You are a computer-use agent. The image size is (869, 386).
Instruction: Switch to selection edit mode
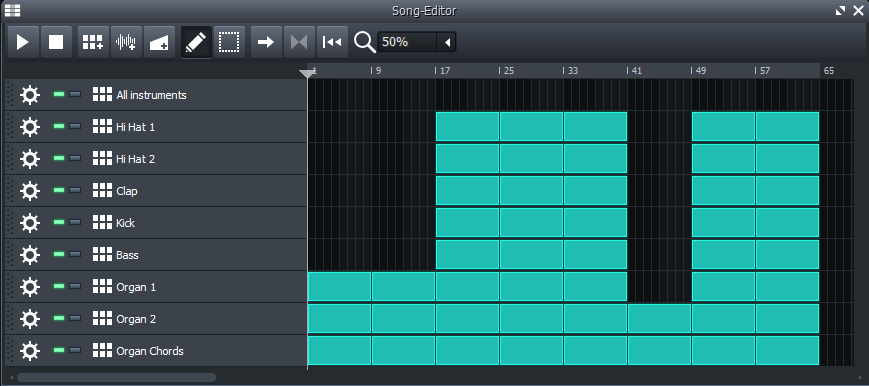(229, 42)
